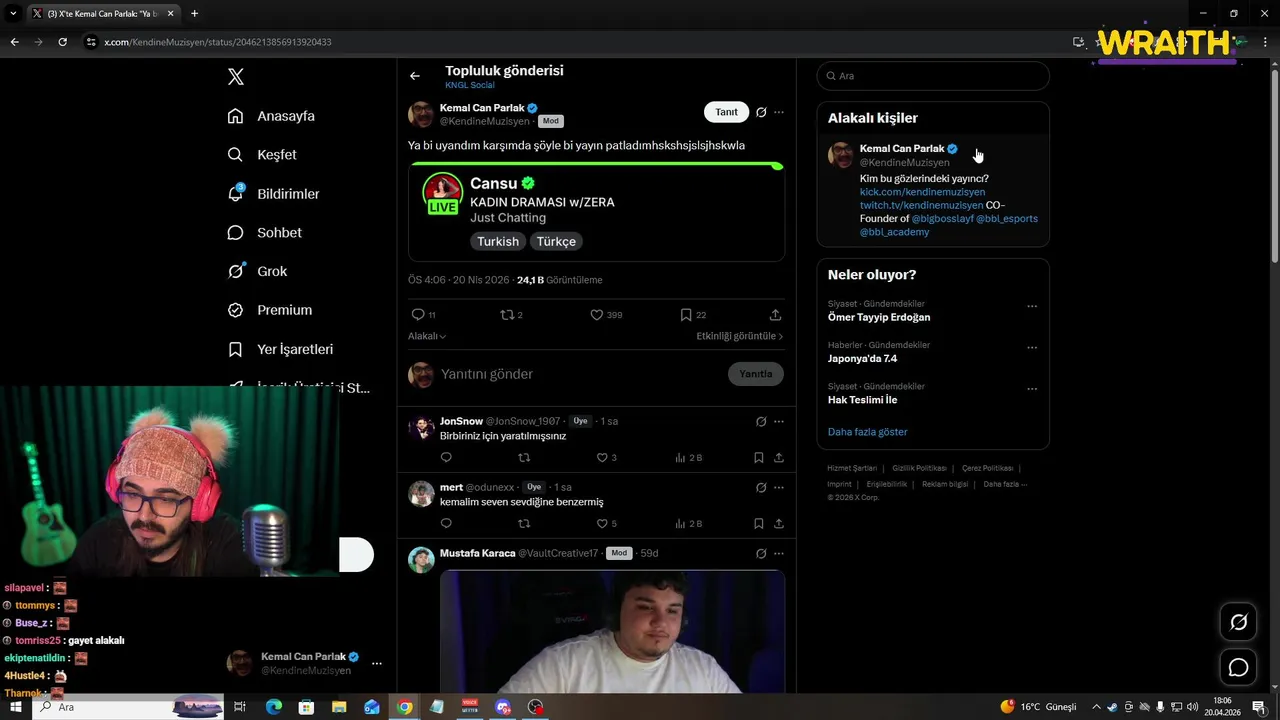Open Grok from the sidebar
This screenshot has width=1280, height=720.
[x=258, y=271]
